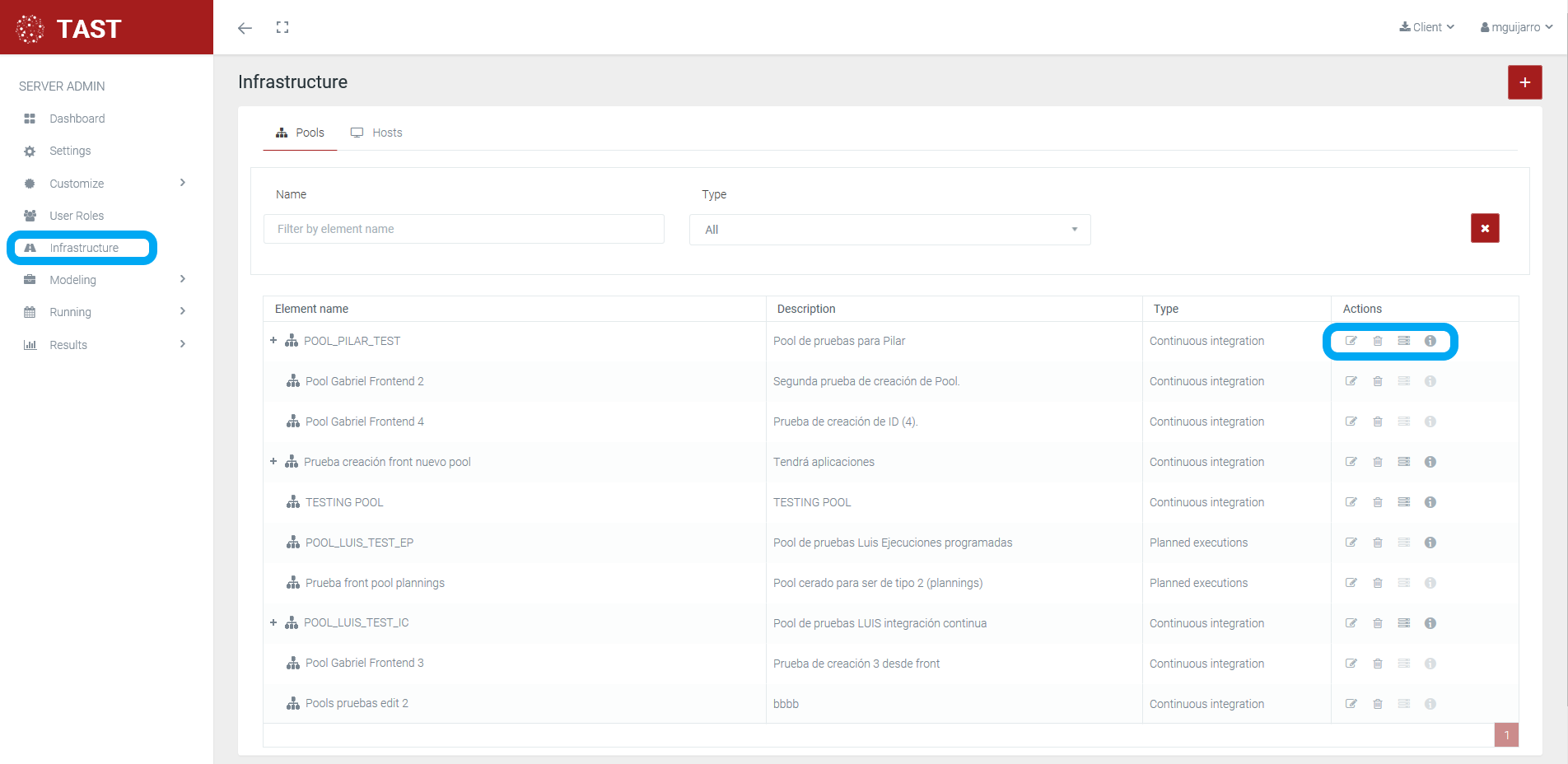Clear filters with red X button
Viewport: 1568px width, 764px height.
tap(1484, 228)
